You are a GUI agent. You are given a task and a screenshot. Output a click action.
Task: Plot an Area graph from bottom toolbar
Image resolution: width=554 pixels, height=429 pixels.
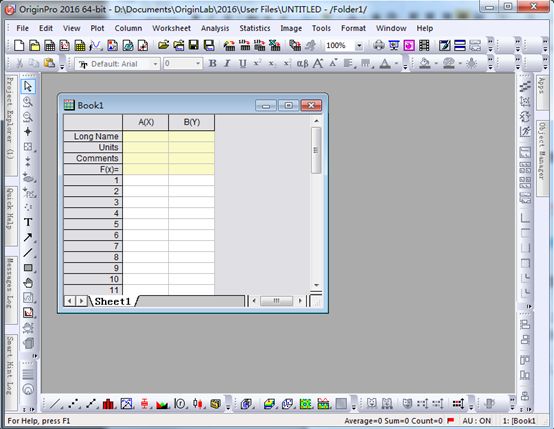pos(162,404)
